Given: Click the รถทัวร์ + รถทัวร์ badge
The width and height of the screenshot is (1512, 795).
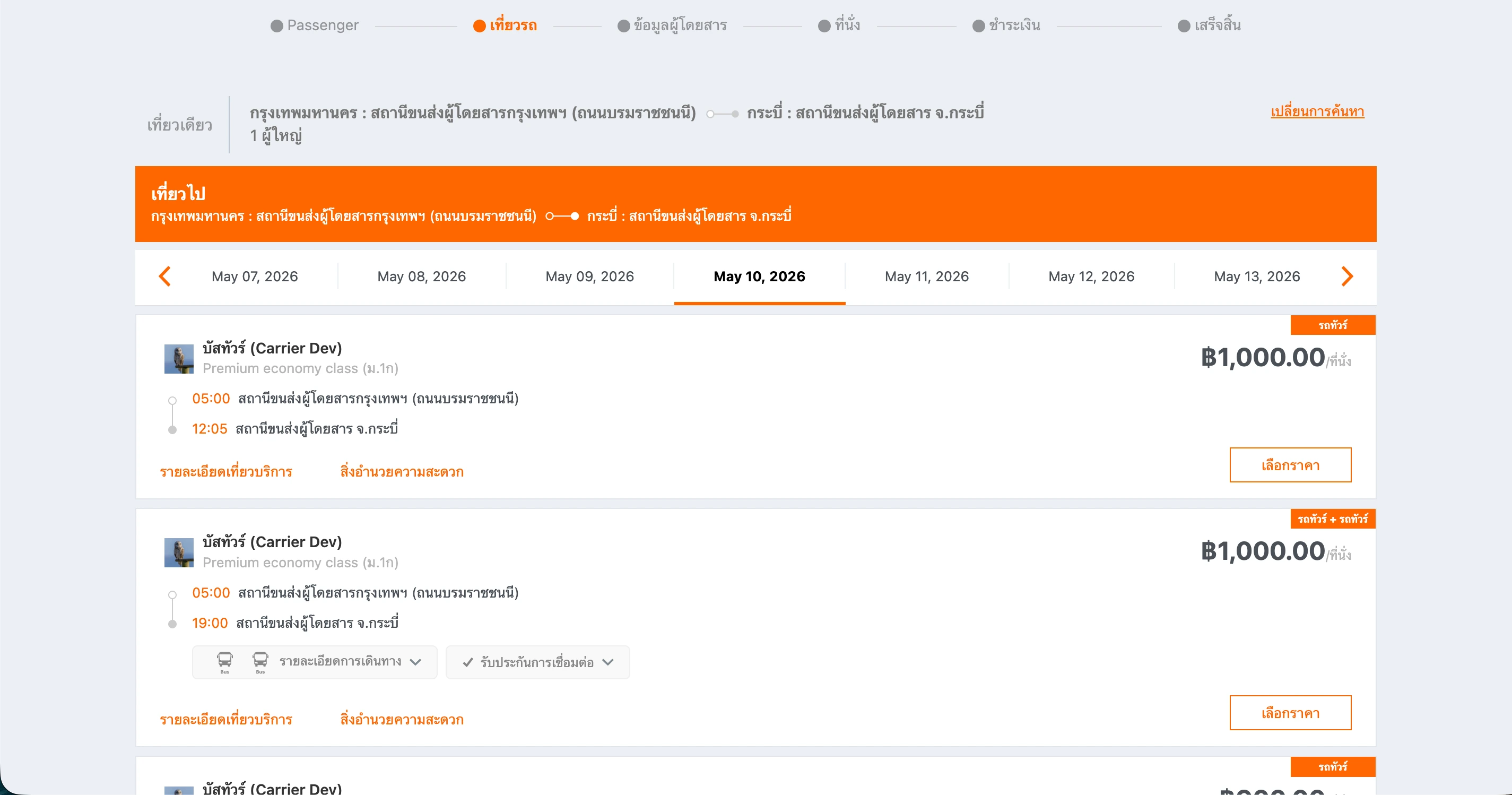Looking at the screenshot, I should (1332, 519).
